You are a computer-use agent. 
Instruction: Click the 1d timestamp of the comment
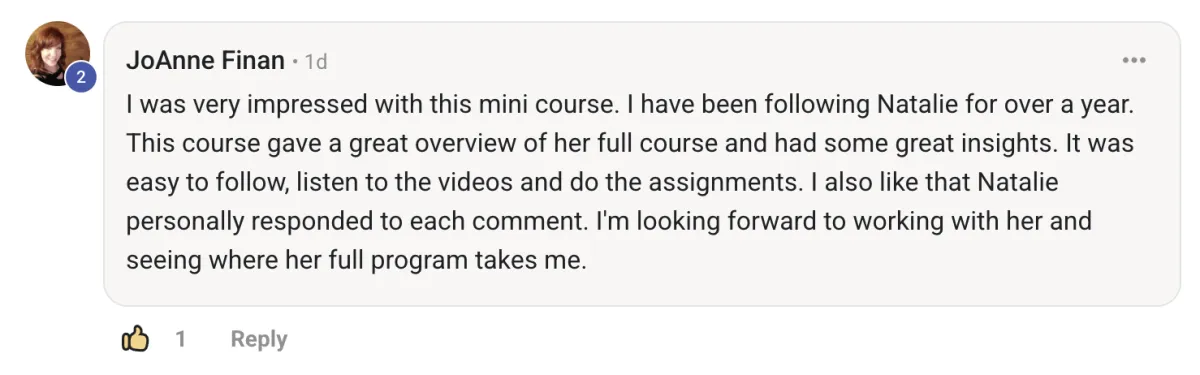(316, 62)
